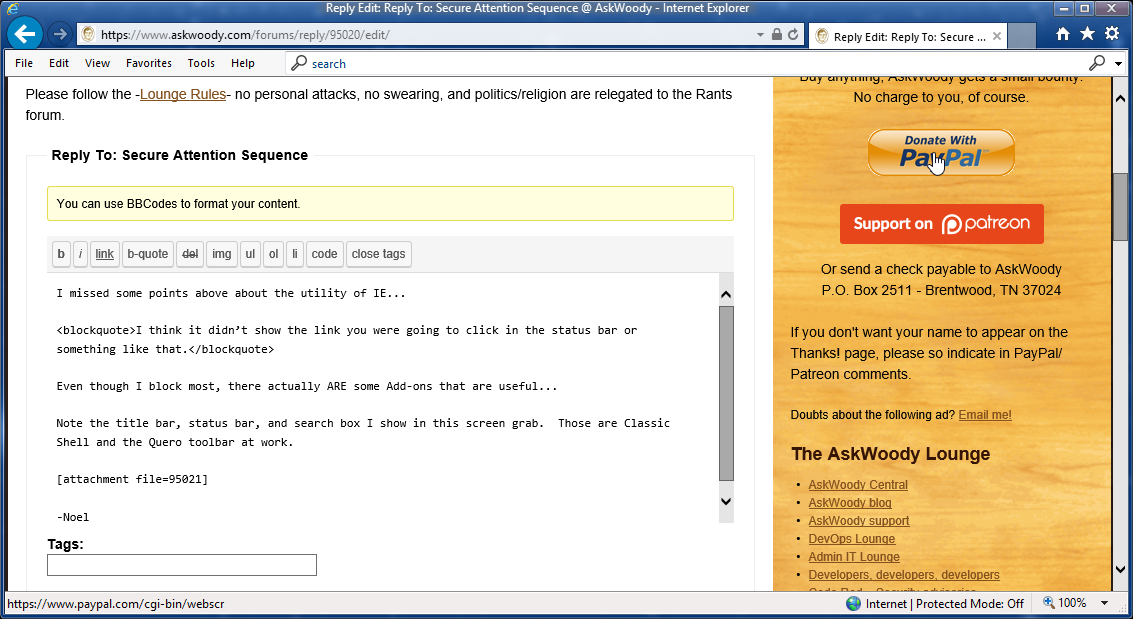Expand the search toolbar dropdown arrow
The image size is (1133, 619).
coord(1119,64)
